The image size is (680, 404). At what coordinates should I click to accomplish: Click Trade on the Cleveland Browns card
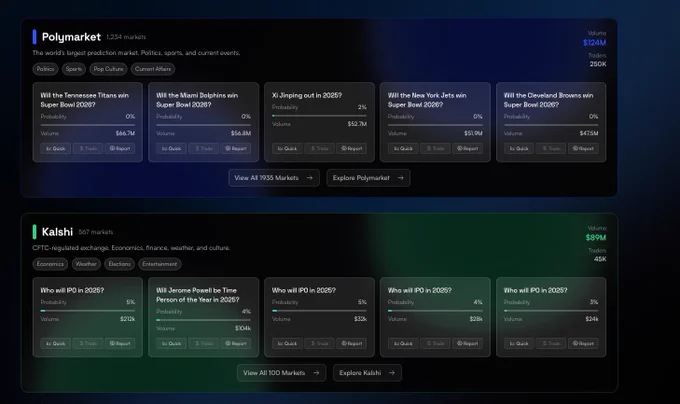pos(551,148)
